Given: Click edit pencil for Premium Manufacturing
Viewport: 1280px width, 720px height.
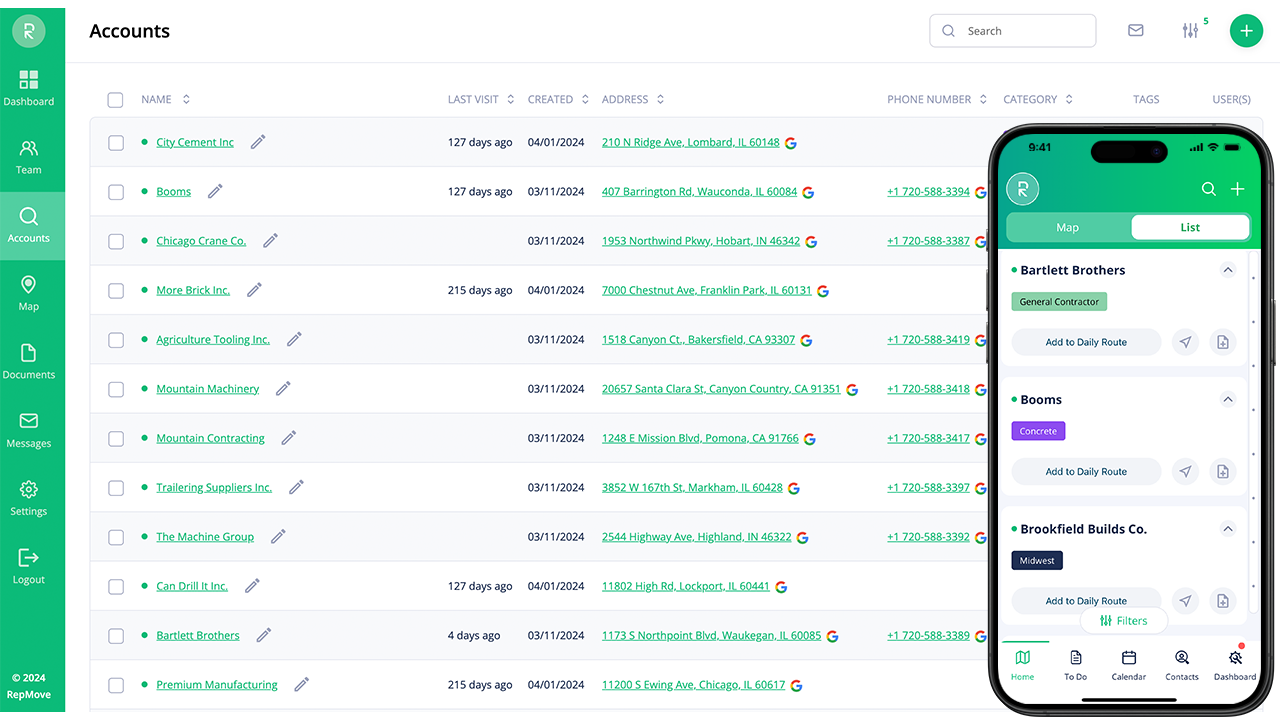Looking at the screenshot, I should (301, 685).
